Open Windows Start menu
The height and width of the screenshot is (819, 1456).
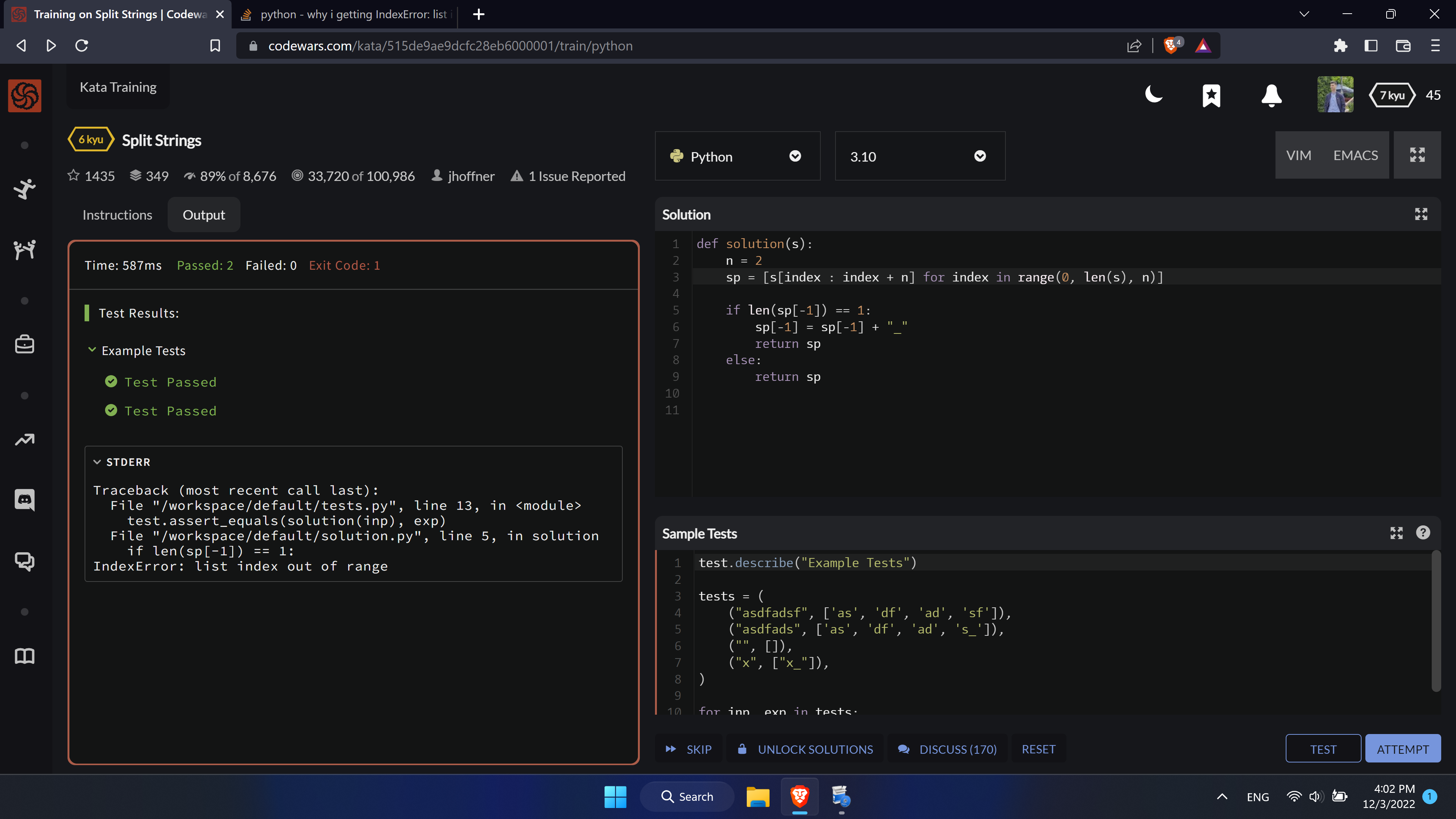click(x=615, y=797)
